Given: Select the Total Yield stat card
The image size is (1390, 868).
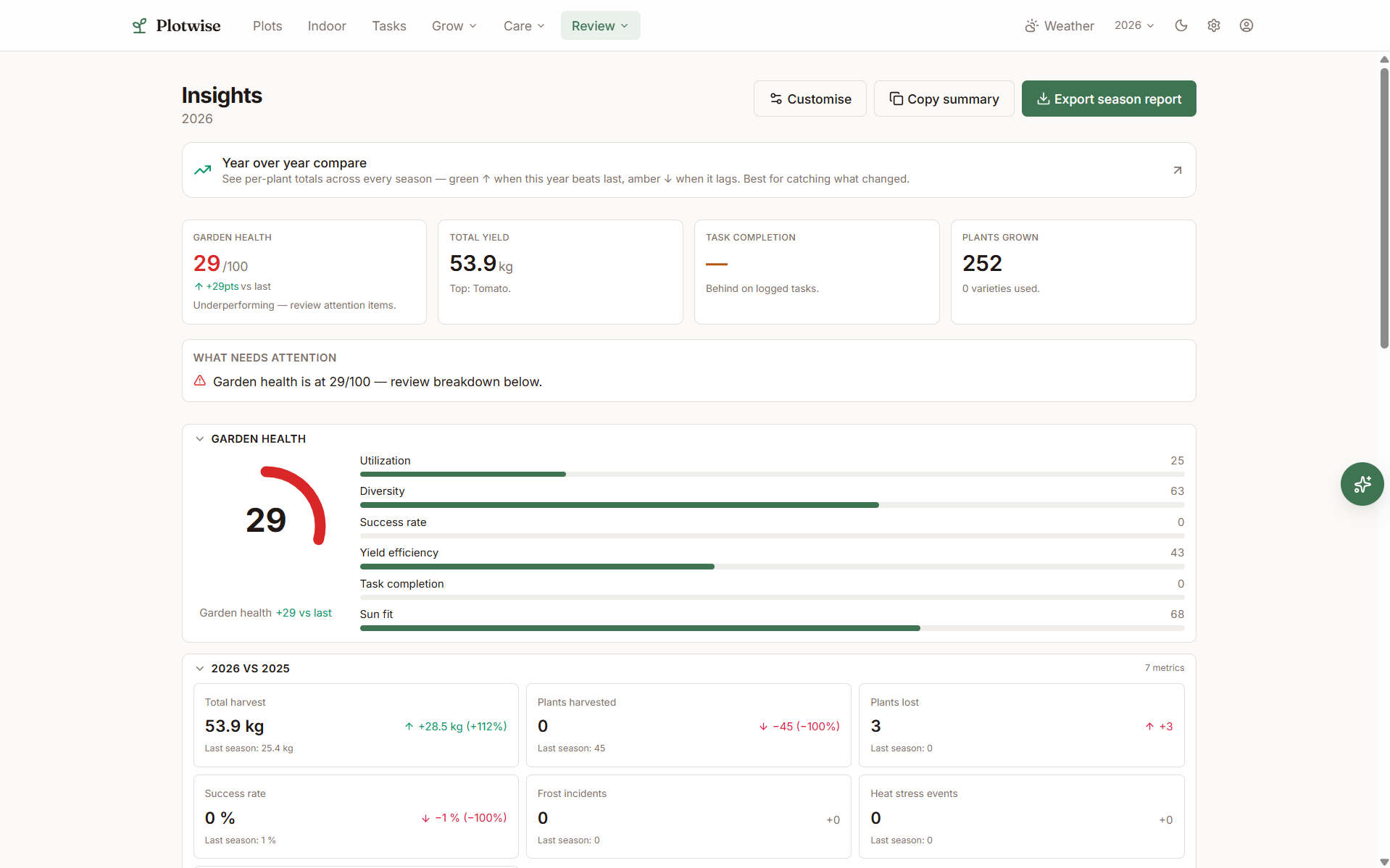Looking at the screenshot, I should tap(560, 272).
